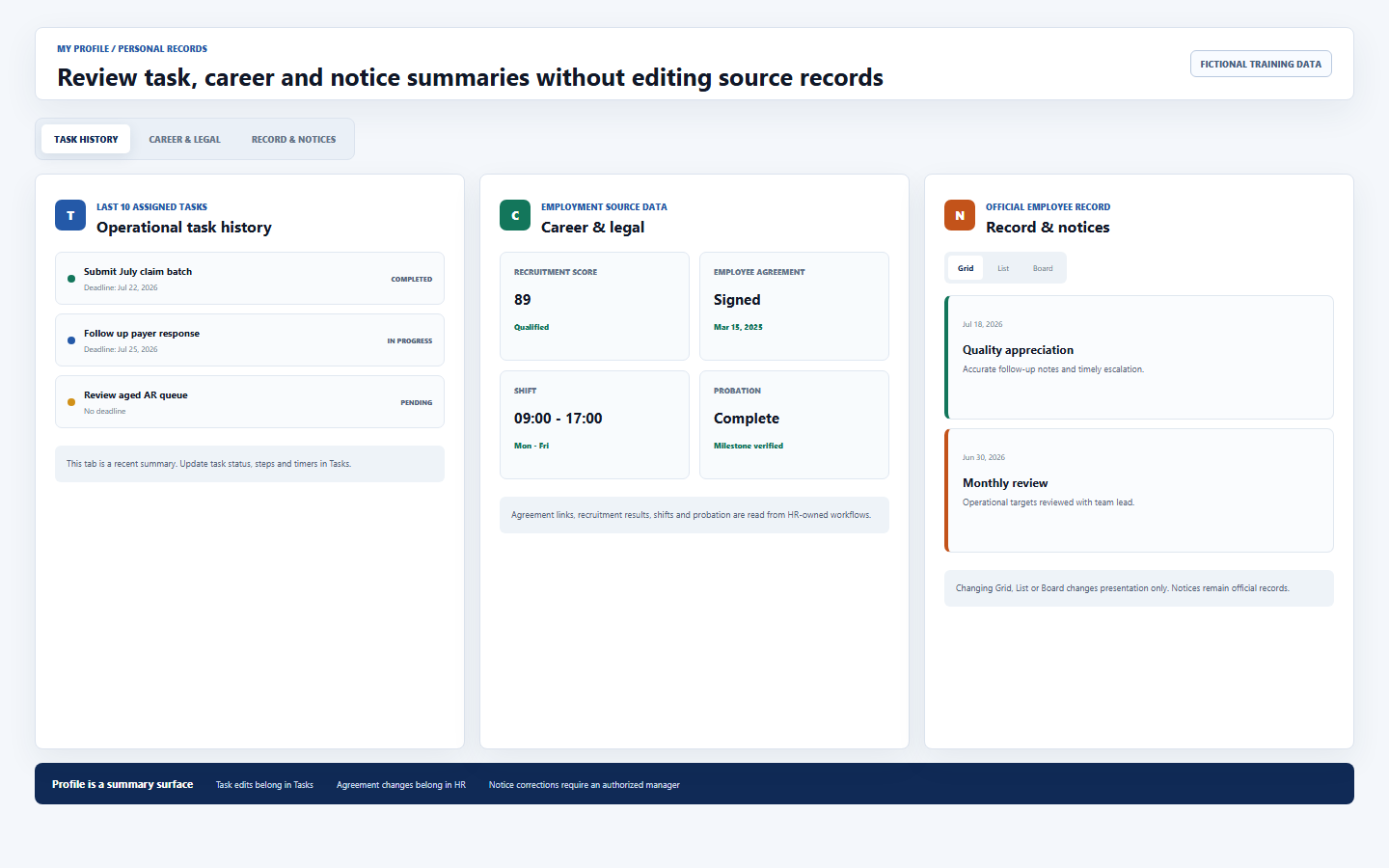The image size is (1389, 868).
Task: Click the HR-owned workflows info note
Action: [x=694, y=515]
